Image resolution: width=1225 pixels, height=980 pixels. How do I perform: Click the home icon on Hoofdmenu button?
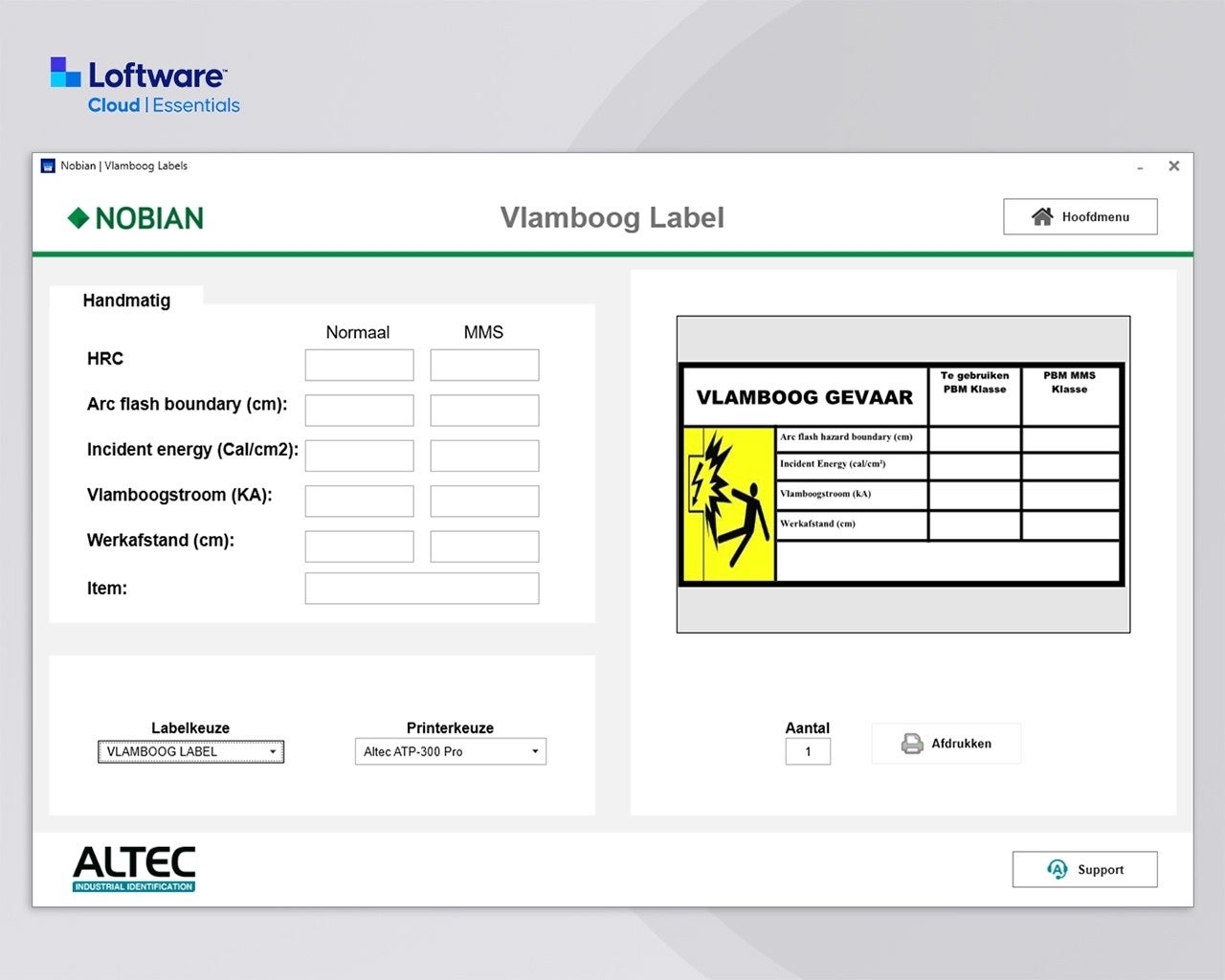tap(1042, 217)
